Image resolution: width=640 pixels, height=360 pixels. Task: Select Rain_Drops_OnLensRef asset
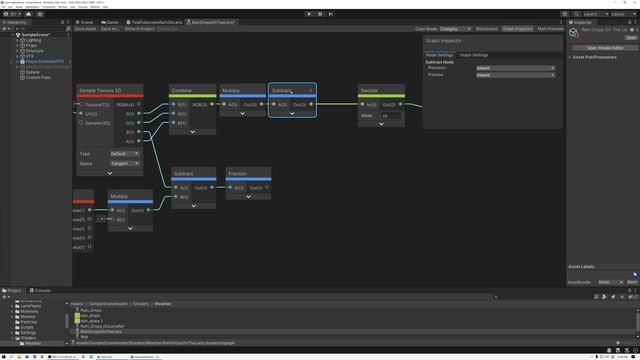[x=102, y=327]
